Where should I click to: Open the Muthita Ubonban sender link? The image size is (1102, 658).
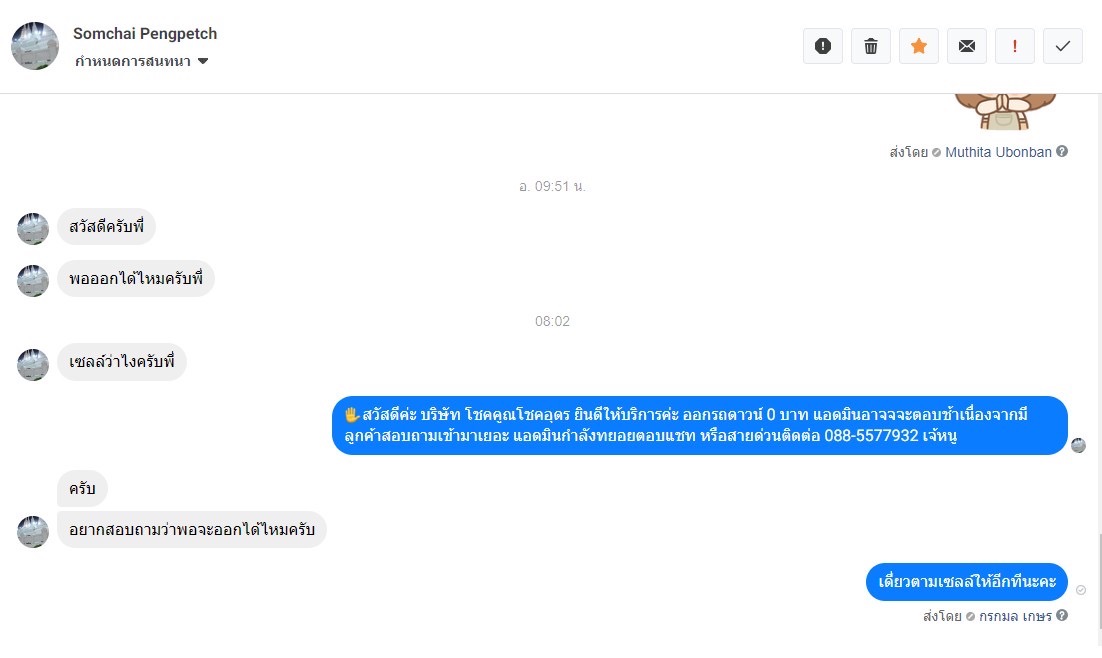[998, 152]
